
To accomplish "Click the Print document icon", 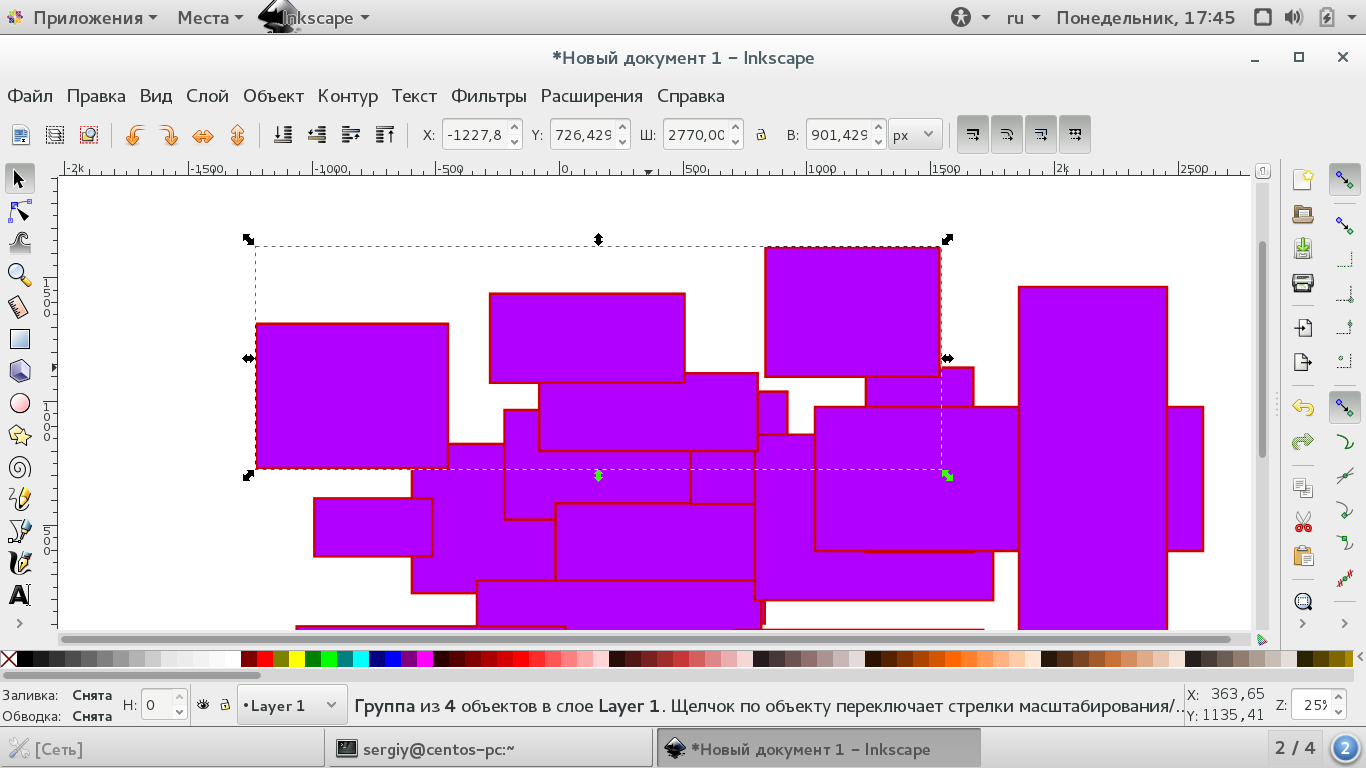I will coord(1303,282).
